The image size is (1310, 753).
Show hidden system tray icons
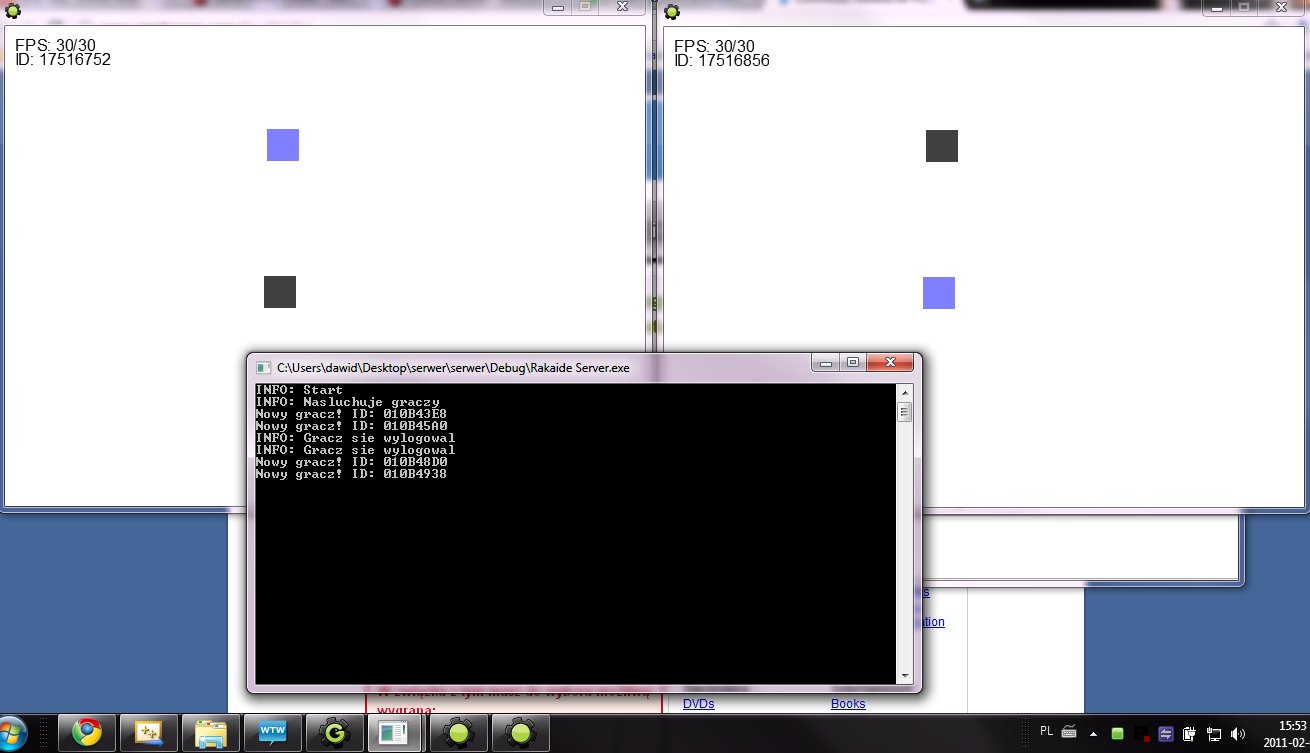coord(1093,733)
